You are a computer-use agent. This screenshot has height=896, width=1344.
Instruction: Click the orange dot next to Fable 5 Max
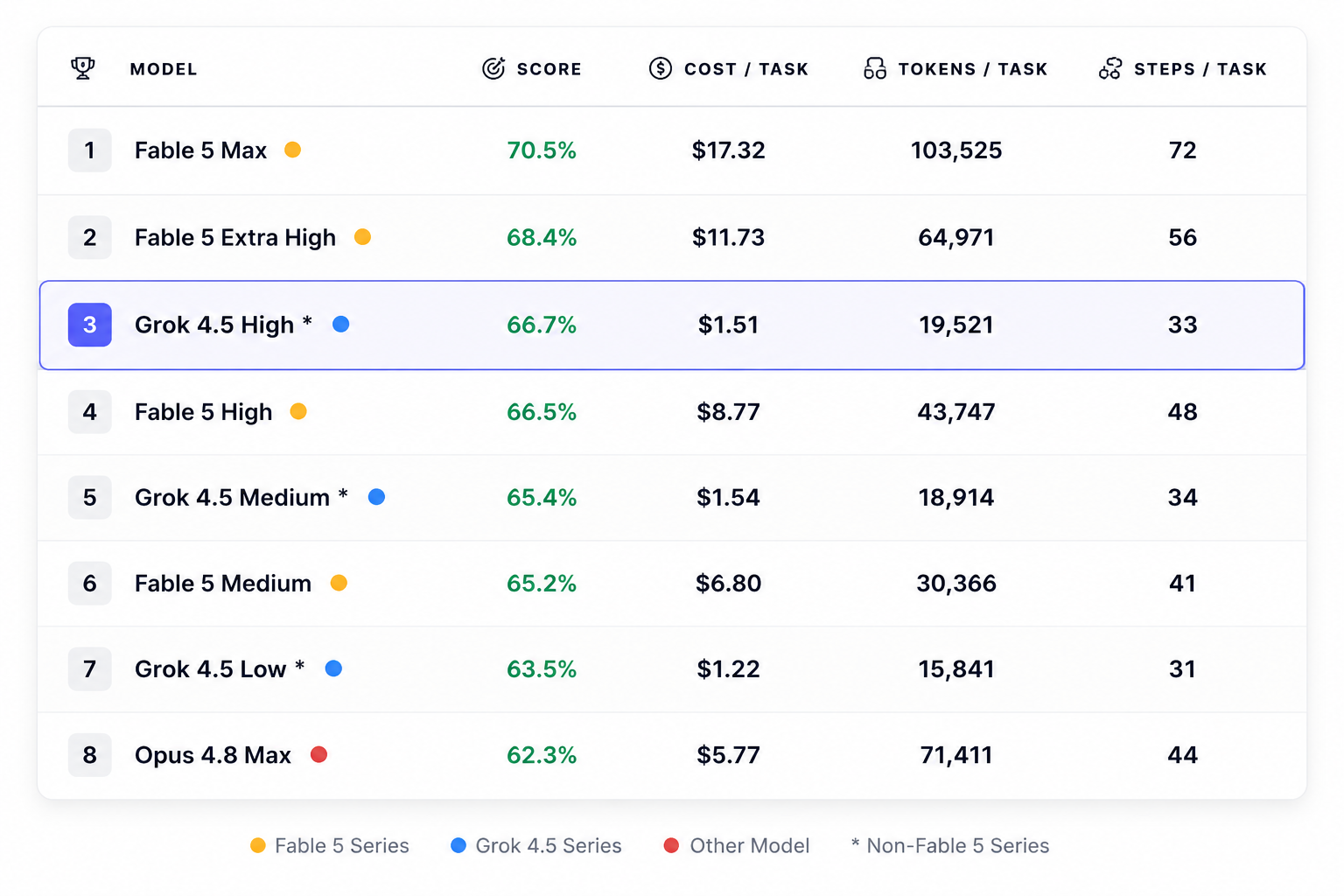pos(293,150)
